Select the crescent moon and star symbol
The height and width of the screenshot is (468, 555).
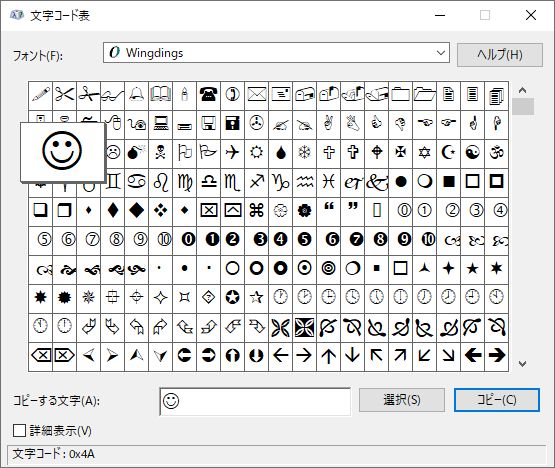[x=448, y=153]
